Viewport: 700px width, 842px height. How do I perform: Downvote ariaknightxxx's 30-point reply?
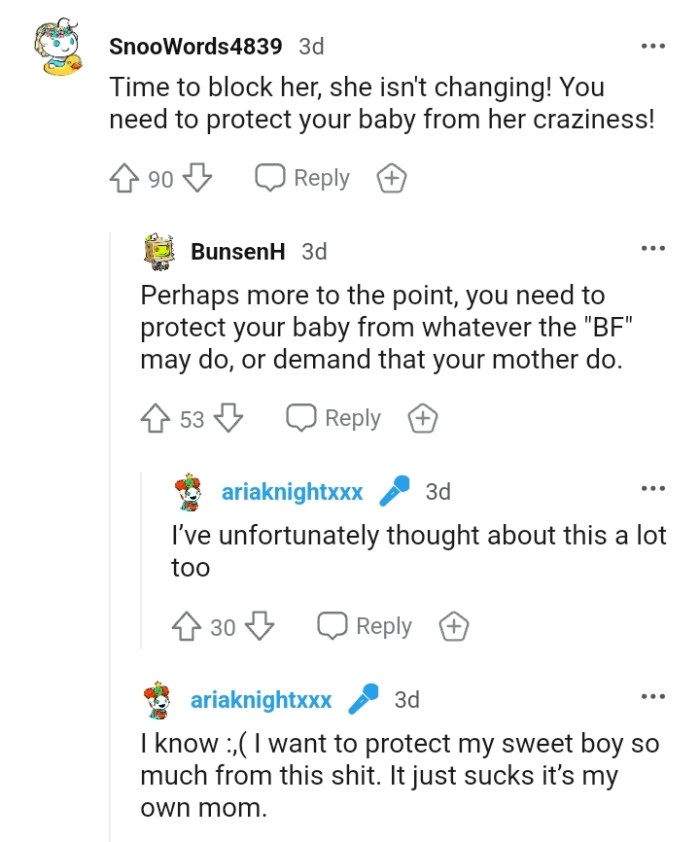(x=260, y=627)
